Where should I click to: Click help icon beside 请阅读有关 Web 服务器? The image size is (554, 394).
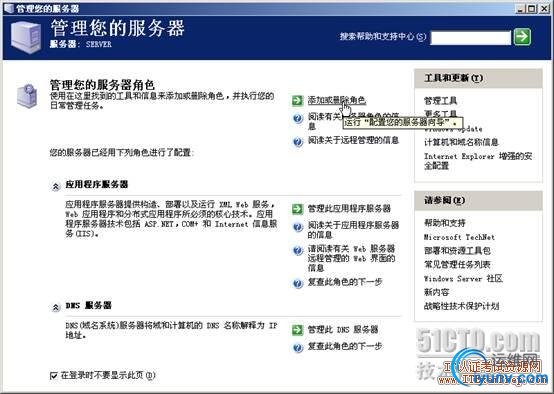pyautogui.click(x=298, y=251)
